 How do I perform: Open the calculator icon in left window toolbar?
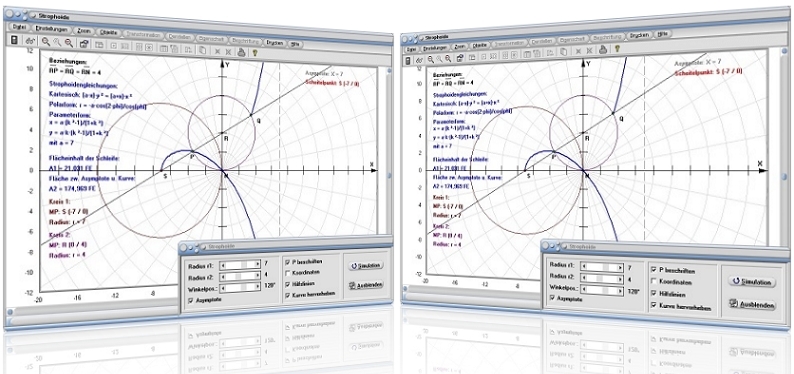(x=14, y=40)
